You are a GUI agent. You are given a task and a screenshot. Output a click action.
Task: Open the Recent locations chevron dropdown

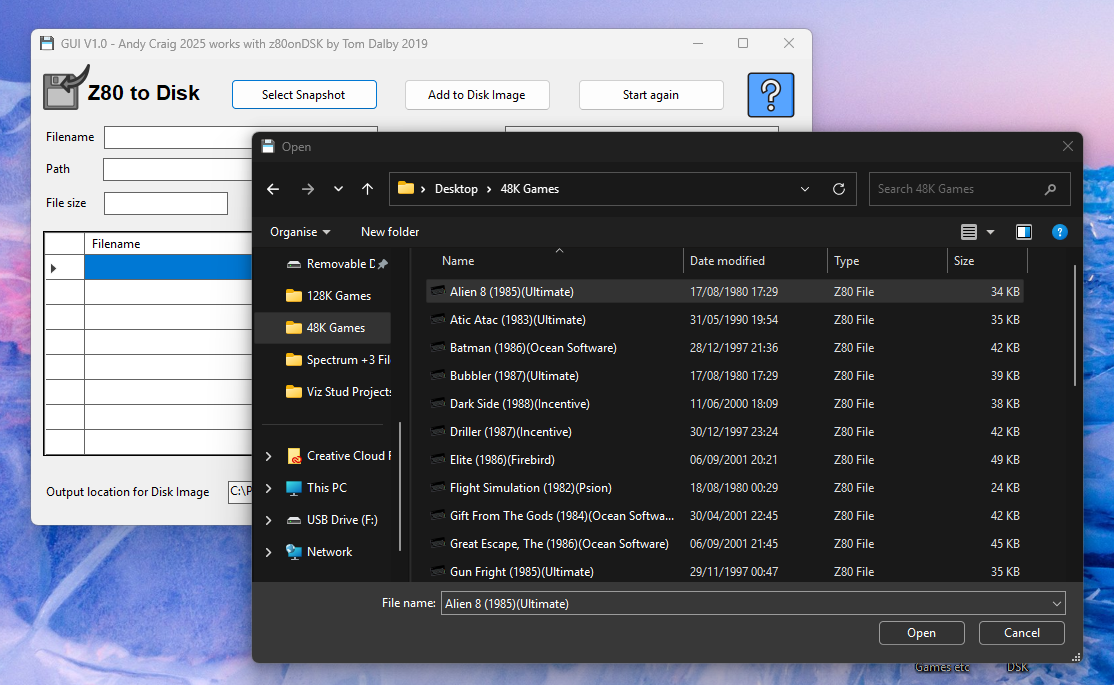pos(338,189)
